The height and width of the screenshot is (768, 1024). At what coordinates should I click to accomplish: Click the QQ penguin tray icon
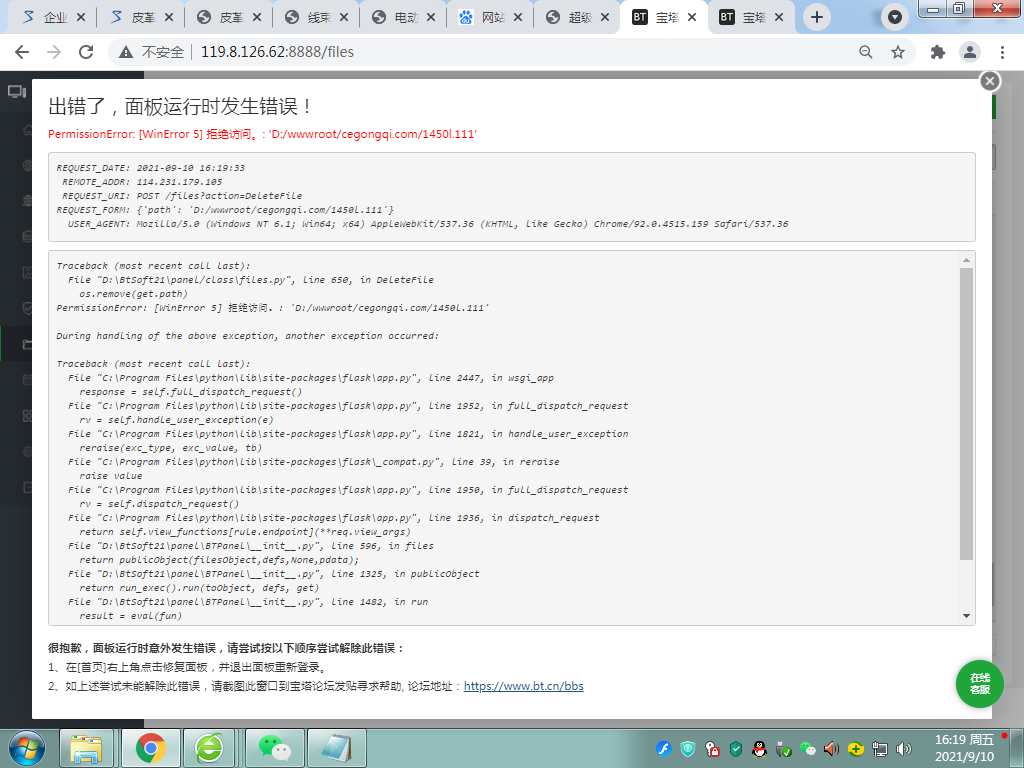click(759, 749)
